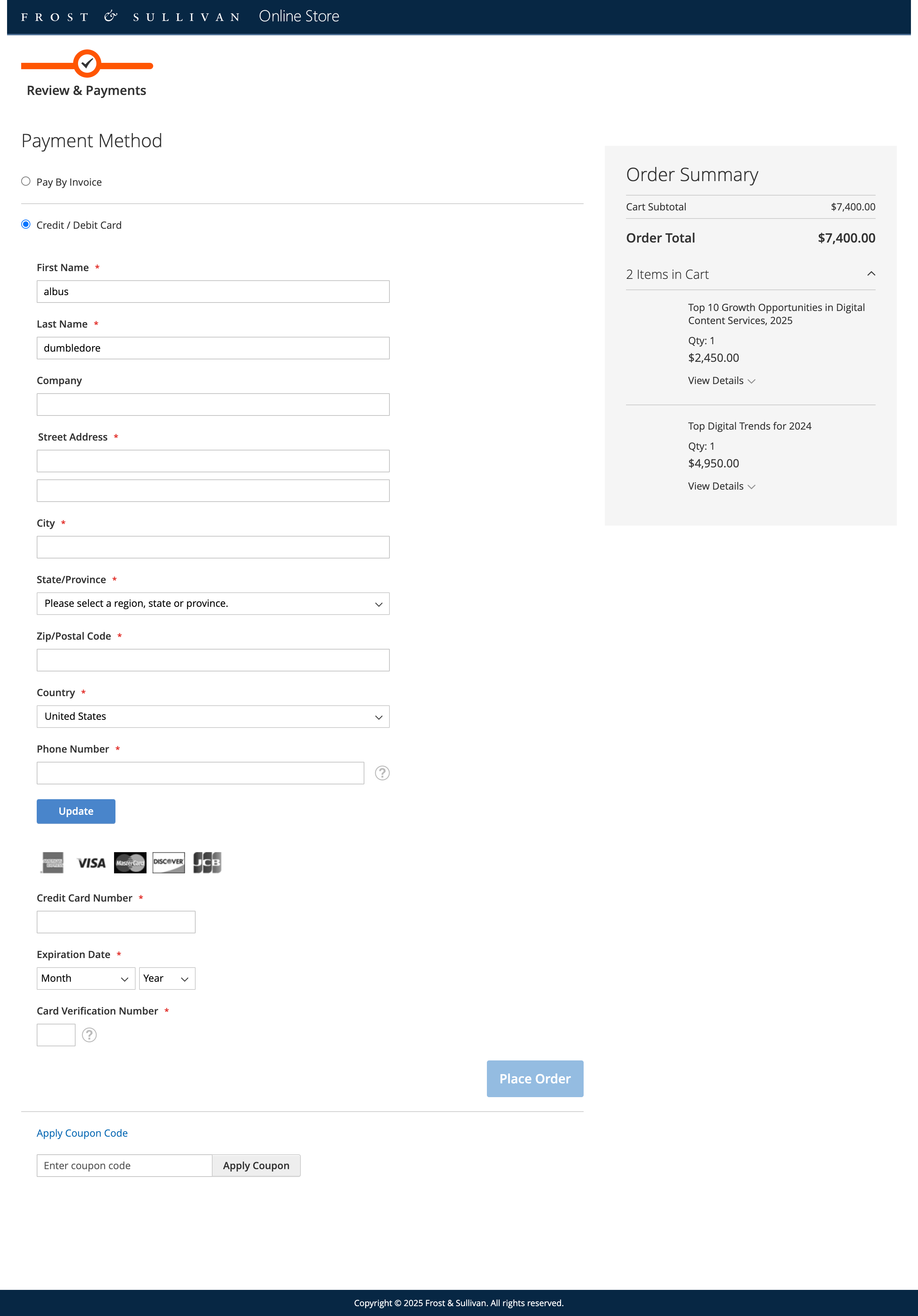Click the Discover card icon
This screenshot has width=918, height=1316.
(168, 863)
